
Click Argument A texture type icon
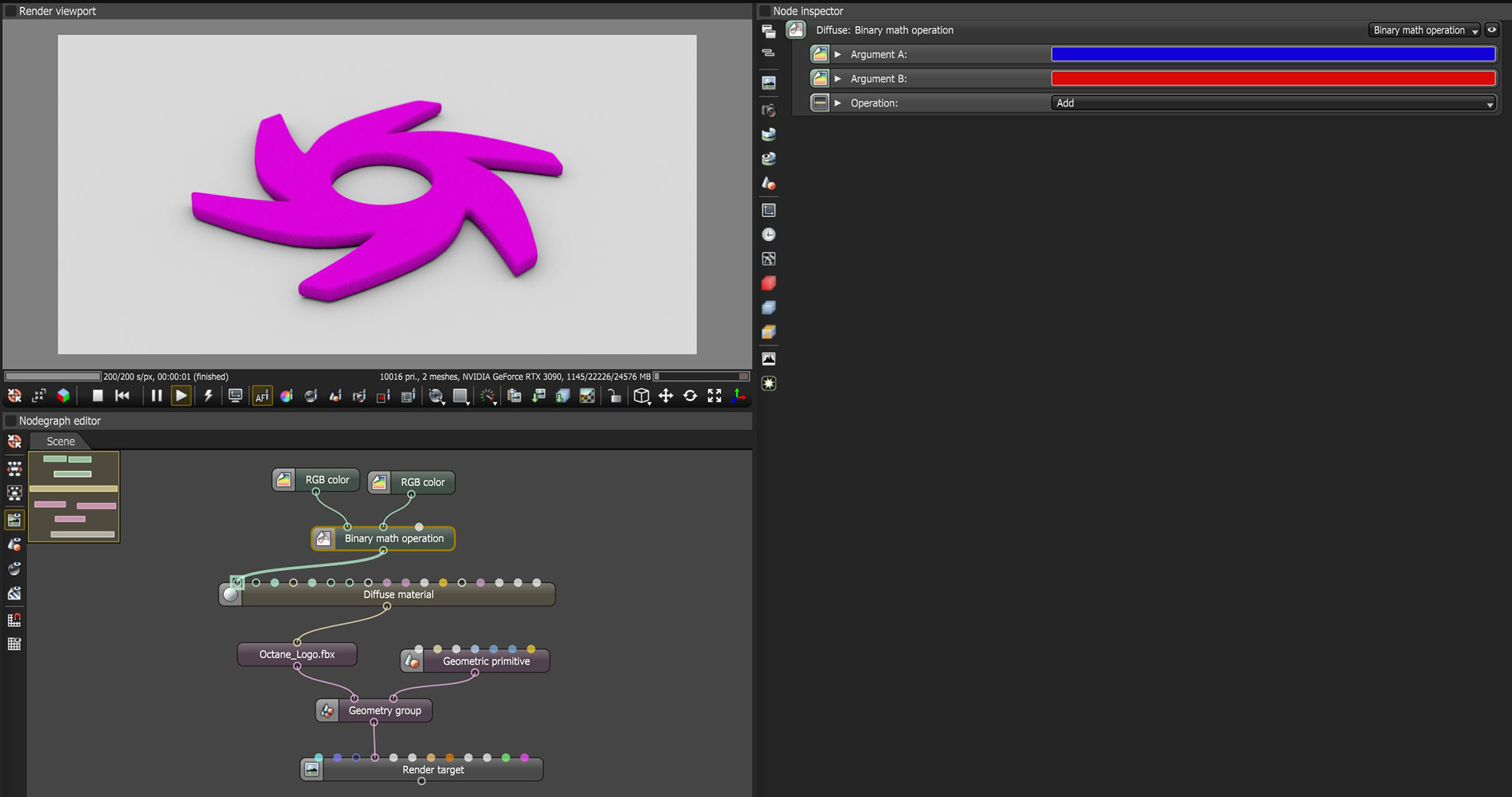(x=819, y=54)
